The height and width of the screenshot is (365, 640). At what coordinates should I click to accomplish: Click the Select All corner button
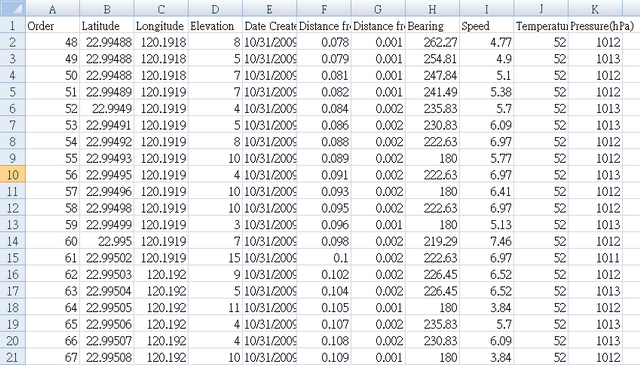tap(13, 8)
